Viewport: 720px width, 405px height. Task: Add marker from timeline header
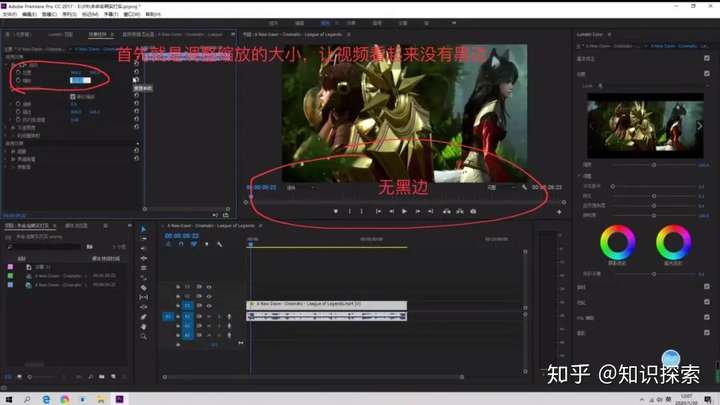(207, 244)
